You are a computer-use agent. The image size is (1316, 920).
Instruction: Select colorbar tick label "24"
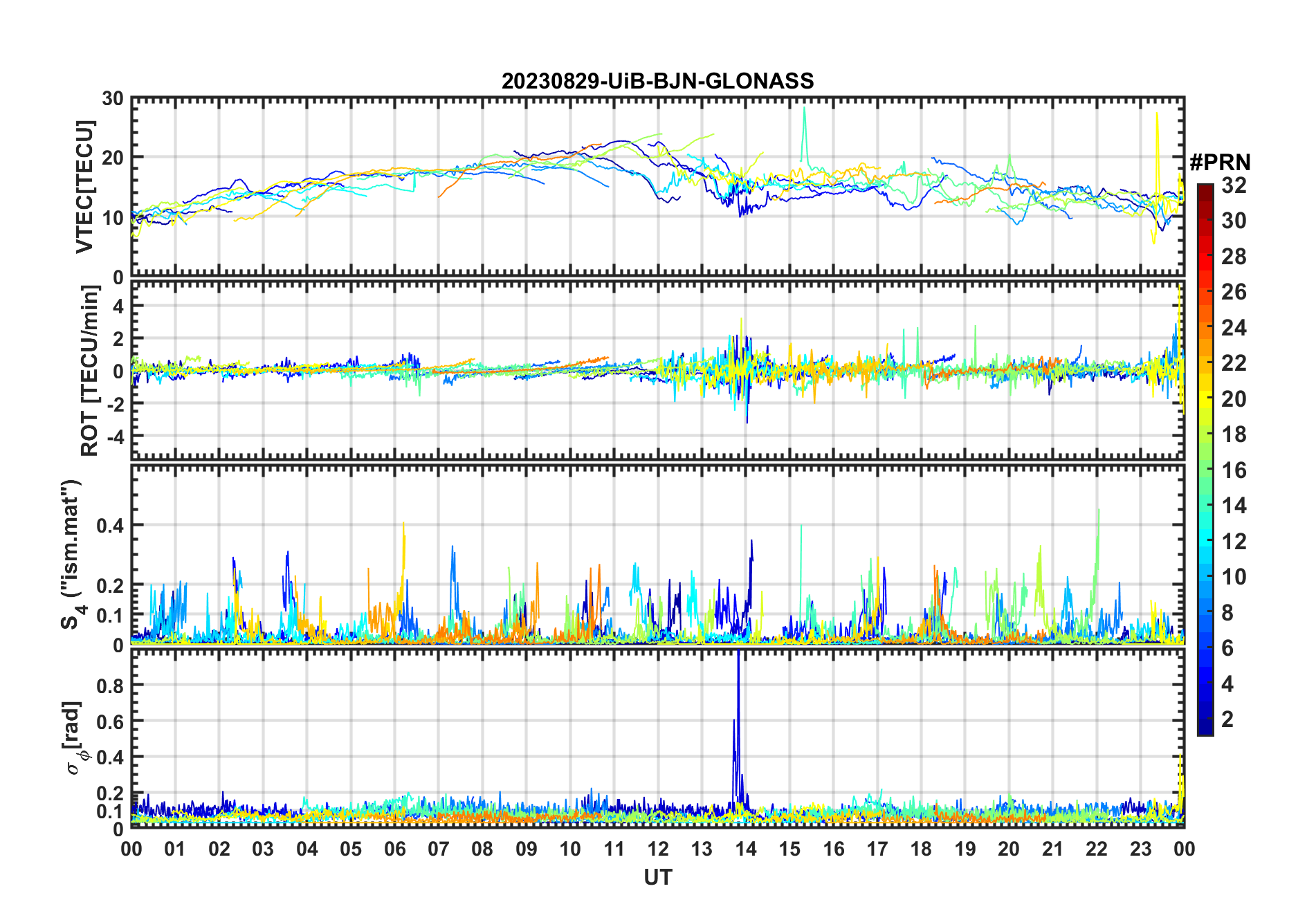(x=1234, y=328)
